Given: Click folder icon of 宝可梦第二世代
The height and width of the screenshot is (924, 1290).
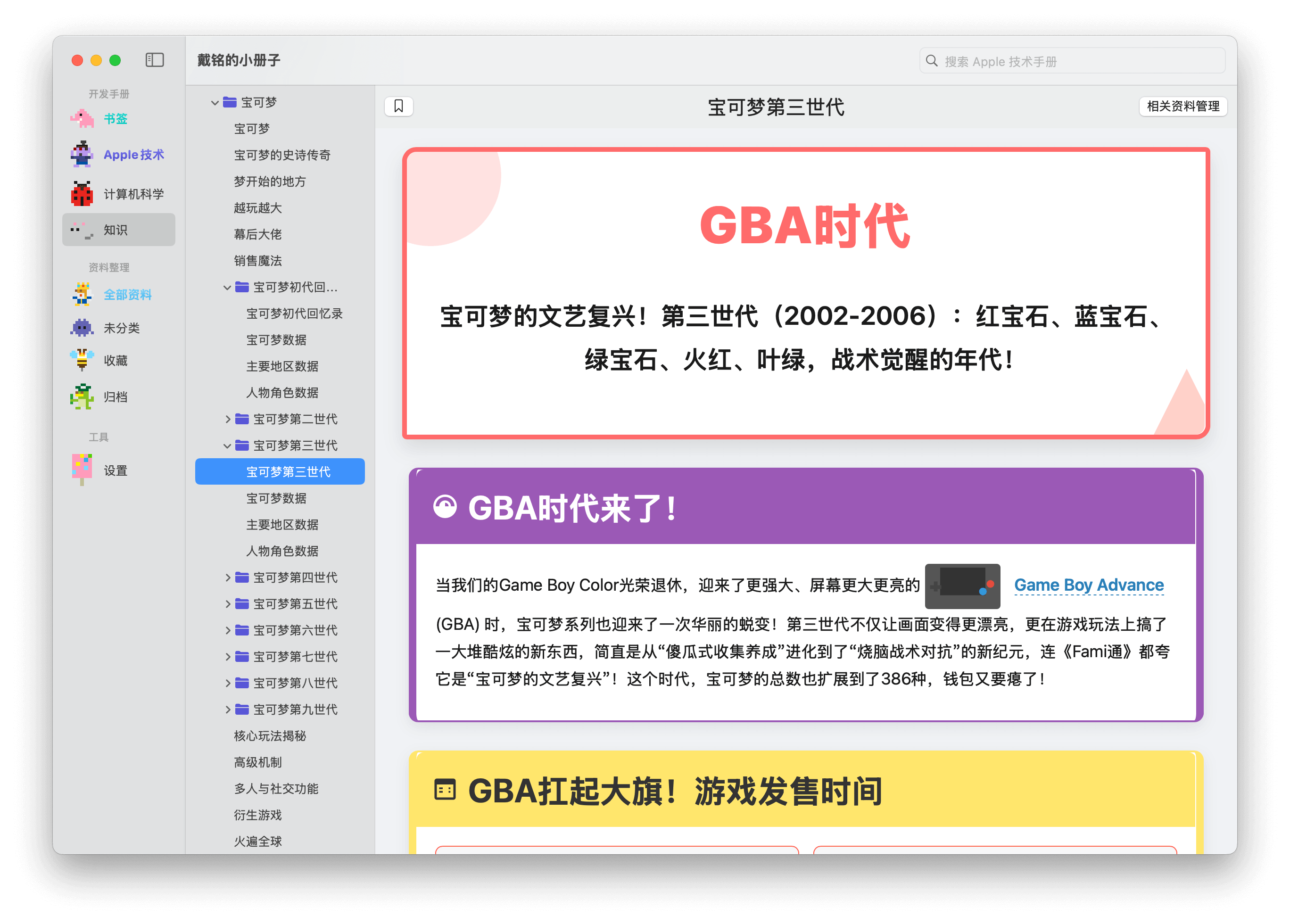Looking at the screenshot, I should [x=242, y=419].
